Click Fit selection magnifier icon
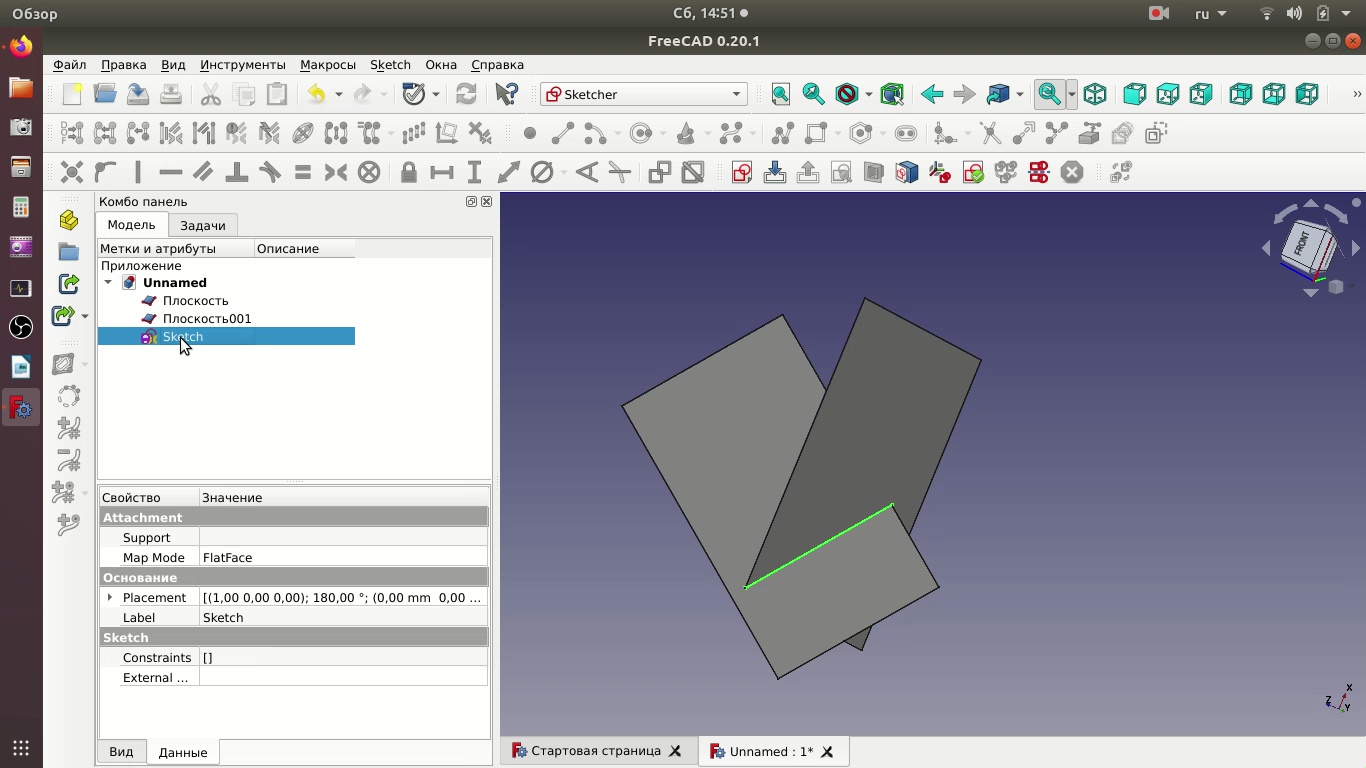 (x=814, y=94)
